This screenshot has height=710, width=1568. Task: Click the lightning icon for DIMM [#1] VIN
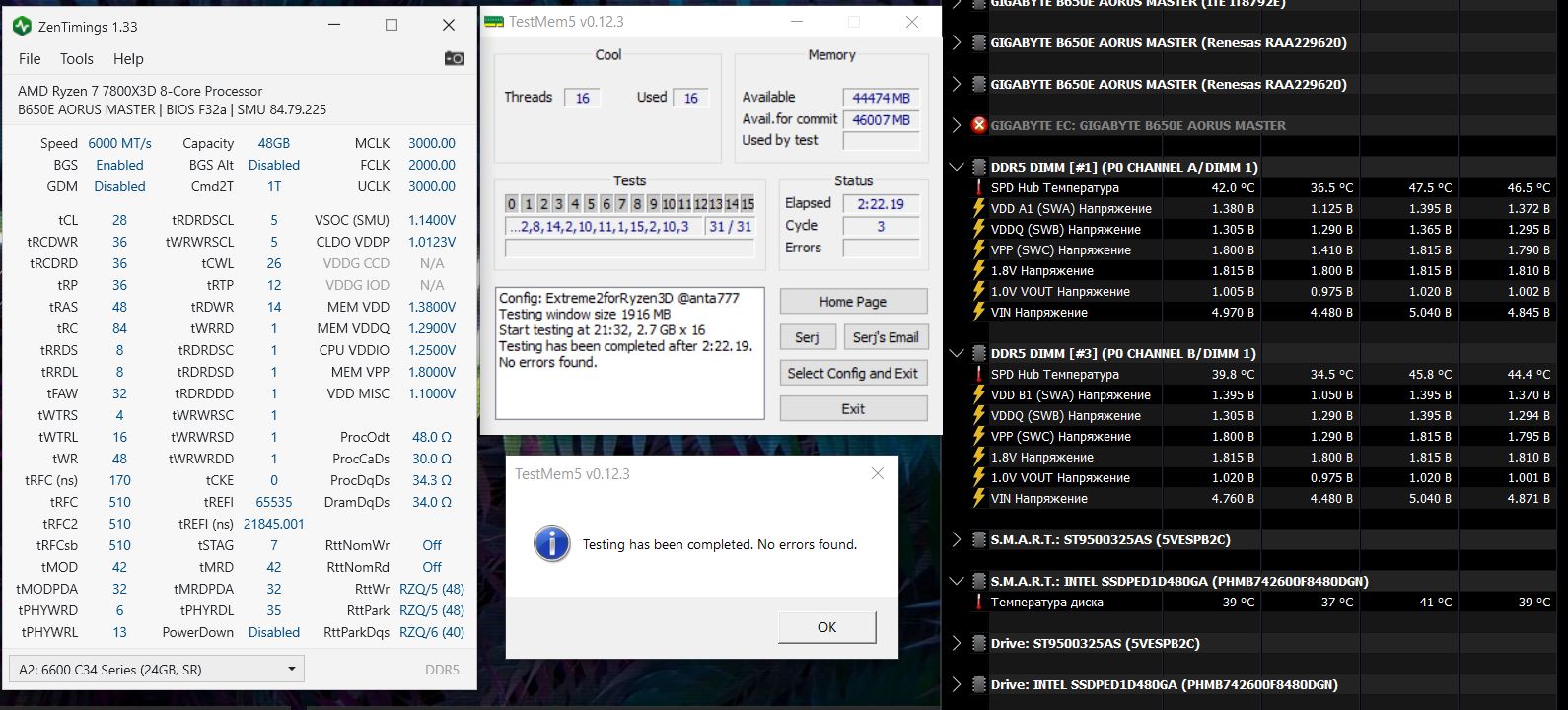(x=978, y=312)
